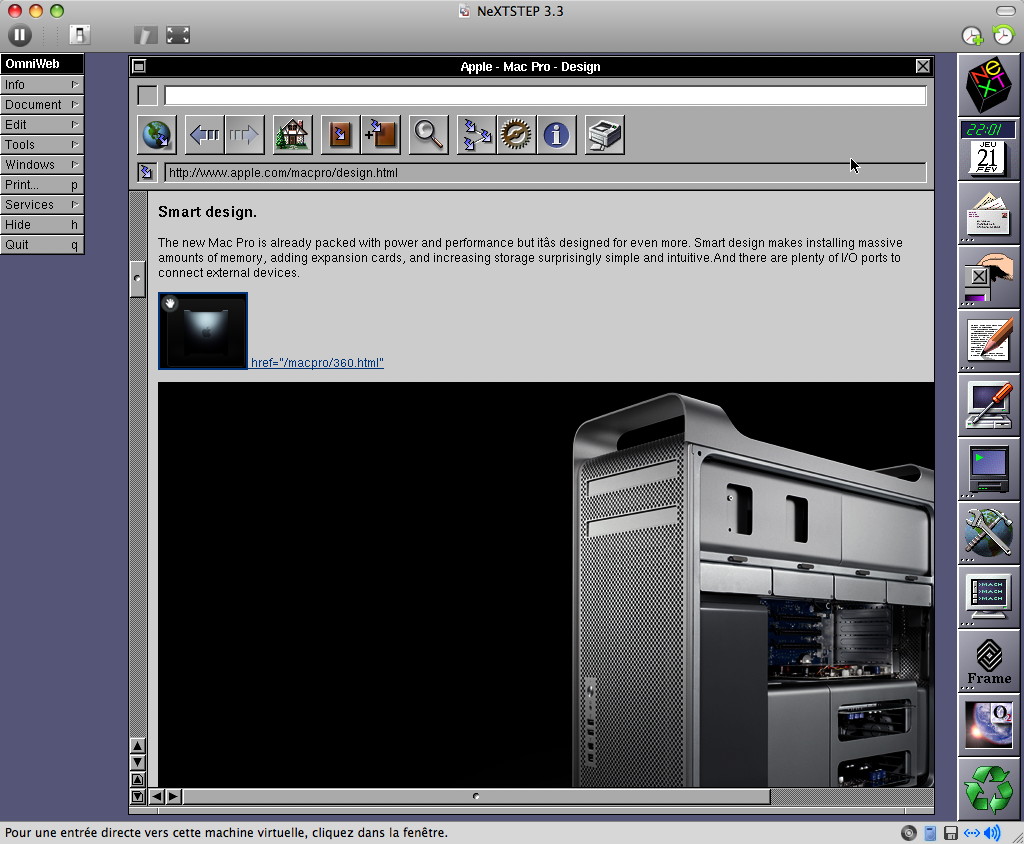Open the calendar clock dock icon
The width and height of the screenshot is (1024, 844).
pos(988,150)
